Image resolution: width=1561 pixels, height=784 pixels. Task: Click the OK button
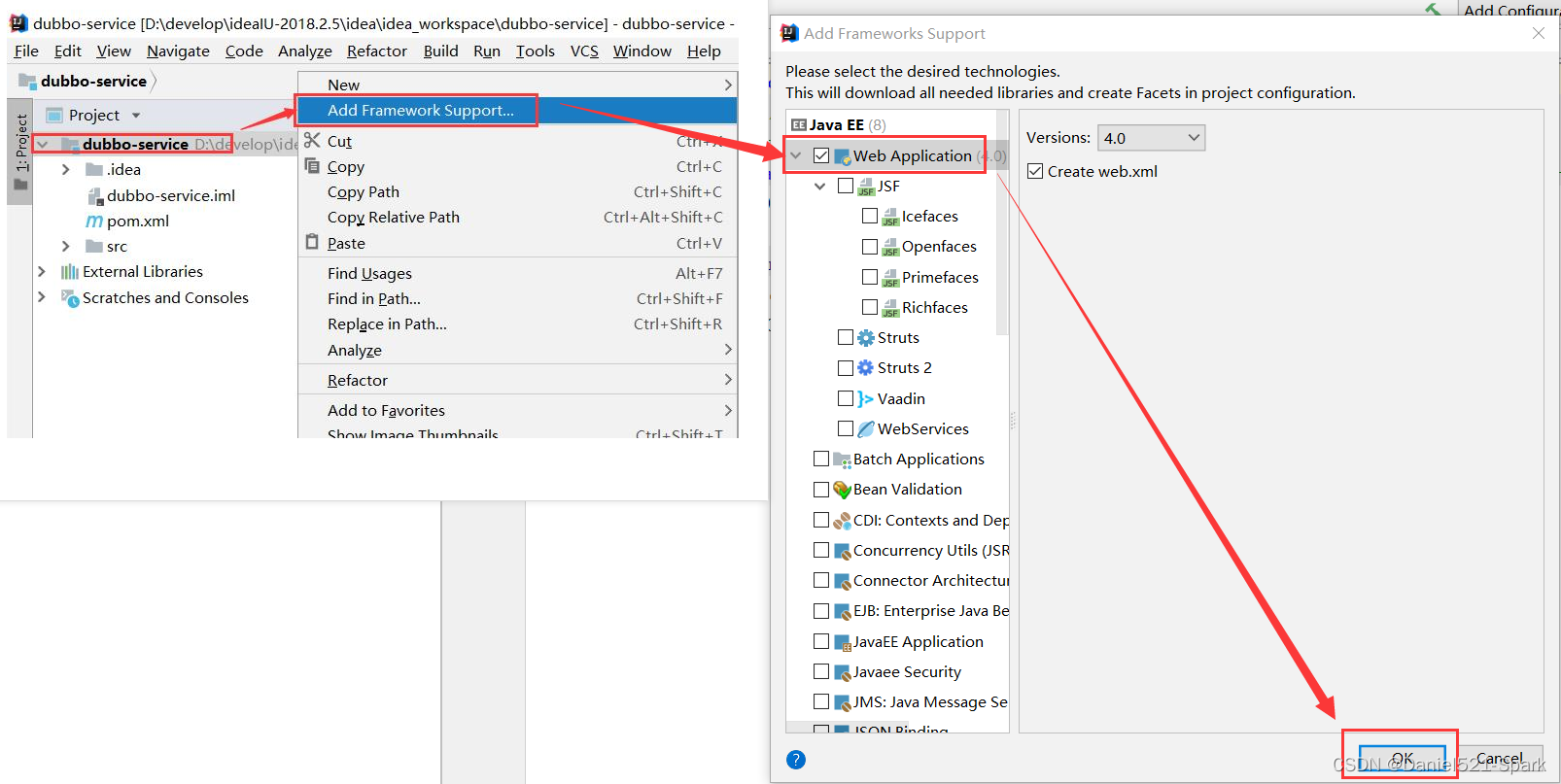coord(1402,759)
